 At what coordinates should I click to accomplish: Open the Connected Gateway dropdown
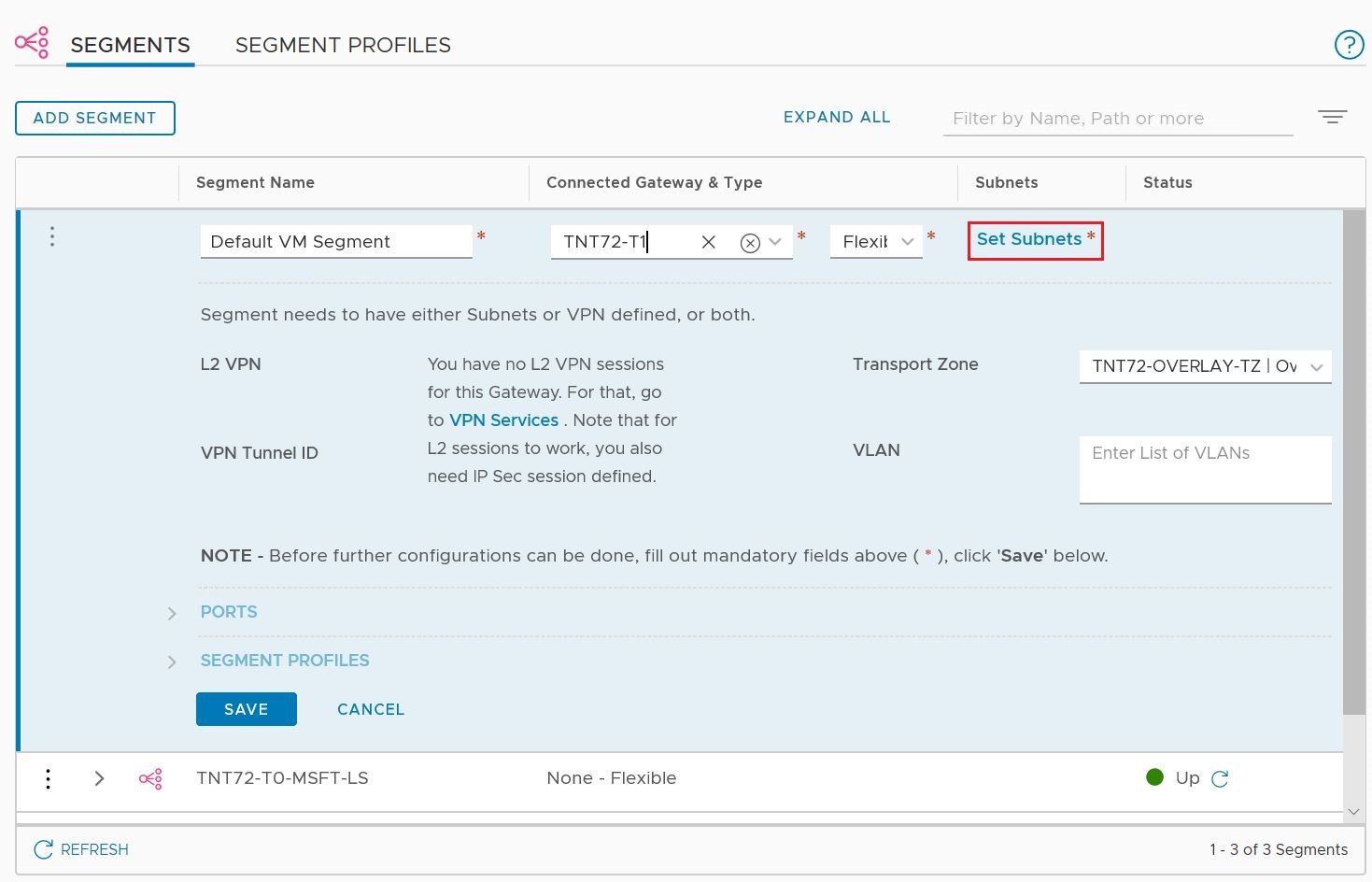pos(775,242)
